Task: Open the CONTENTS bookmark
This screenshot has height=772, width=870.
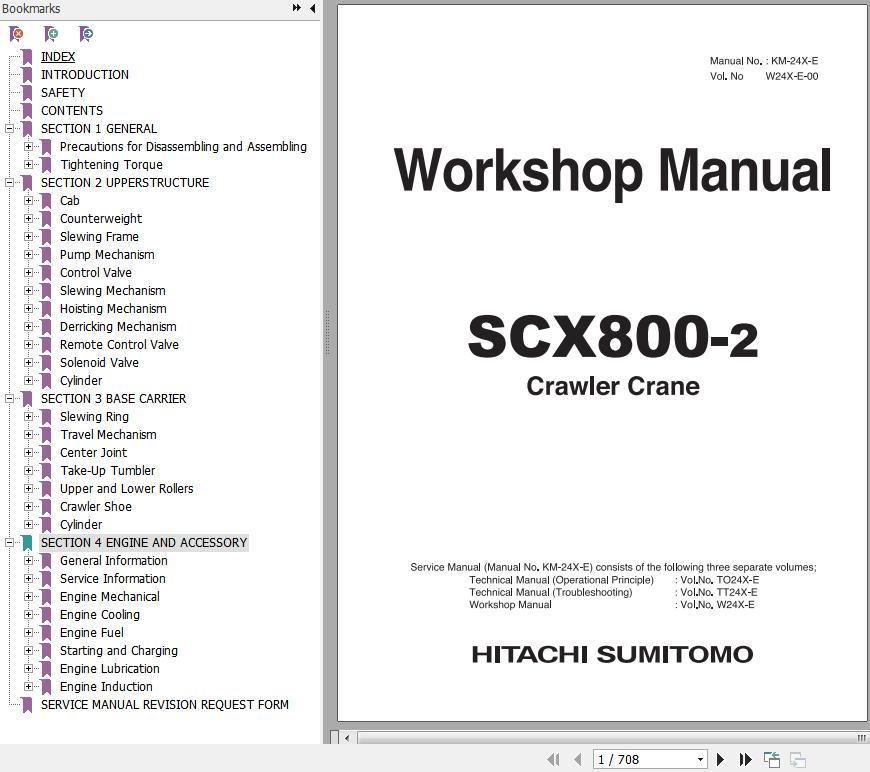Action: [x=72, y=110]
